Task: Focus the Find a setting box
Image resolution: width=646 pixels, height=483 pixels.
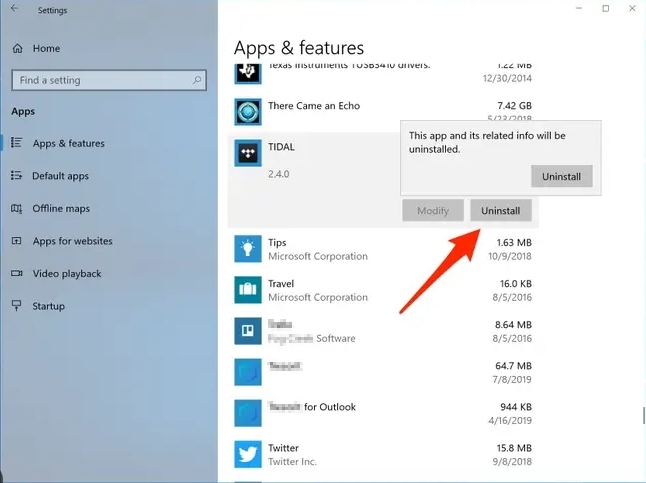Action: pos(109,80)
